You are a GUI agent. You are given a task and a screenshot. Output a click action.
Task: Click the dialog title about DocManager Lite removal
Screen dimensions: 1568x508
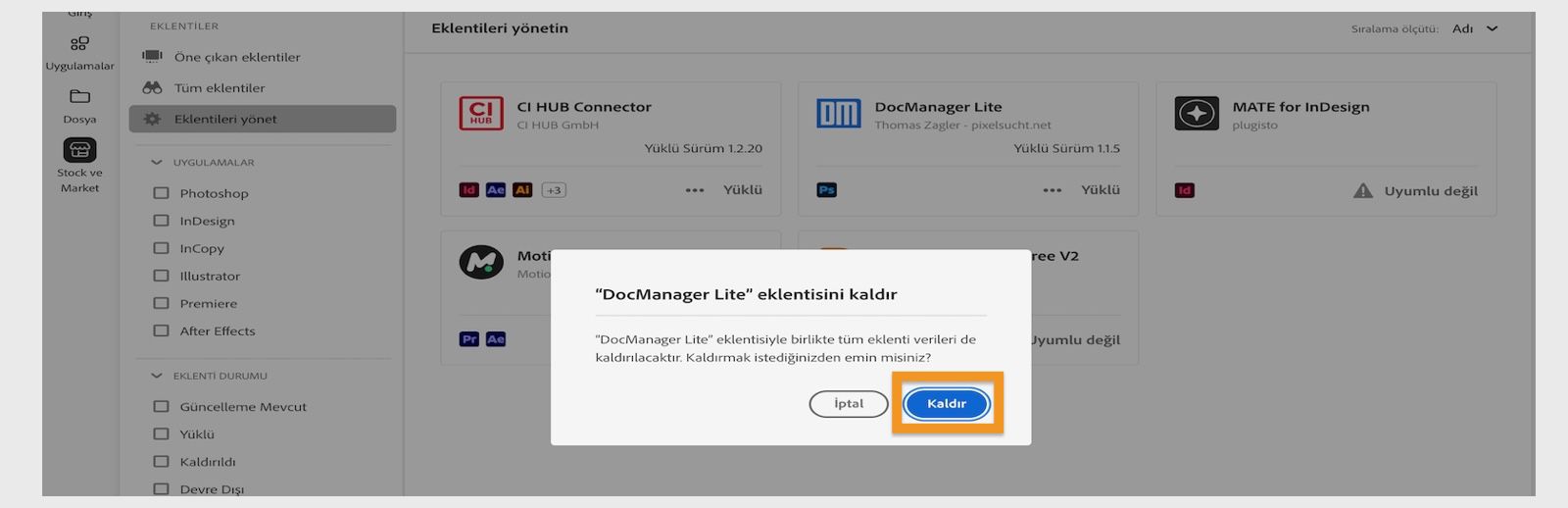click(746, 294)
